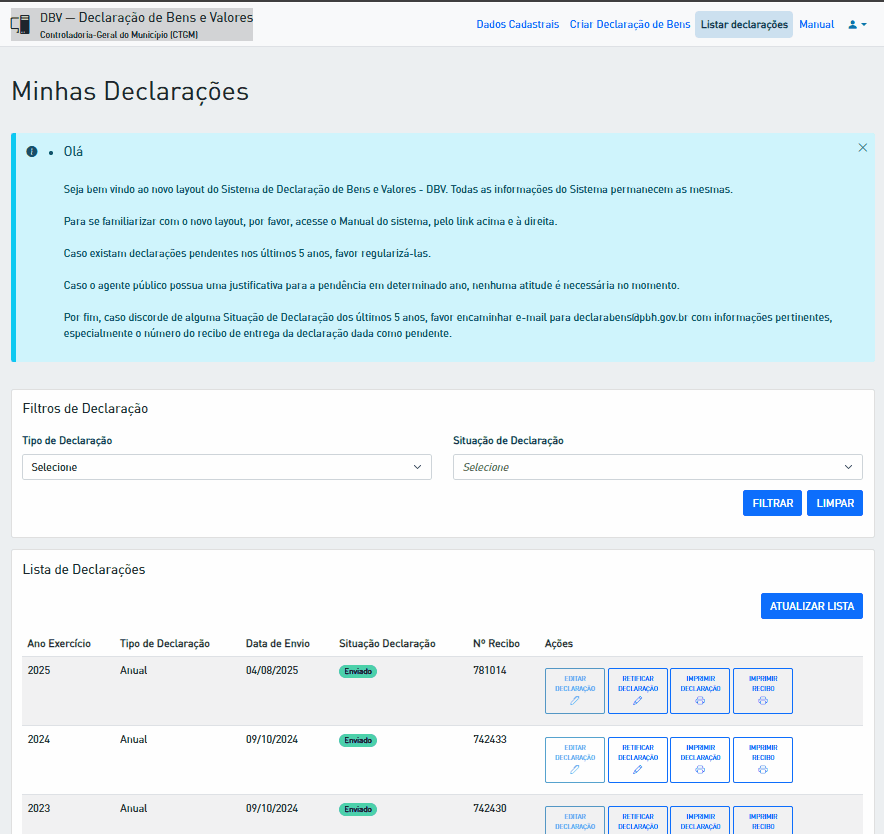The width and height of the screenshot is (884, 834).
Task: Print the 2025 declaration via Imprimir Declaração
Action: click(700, 691)
